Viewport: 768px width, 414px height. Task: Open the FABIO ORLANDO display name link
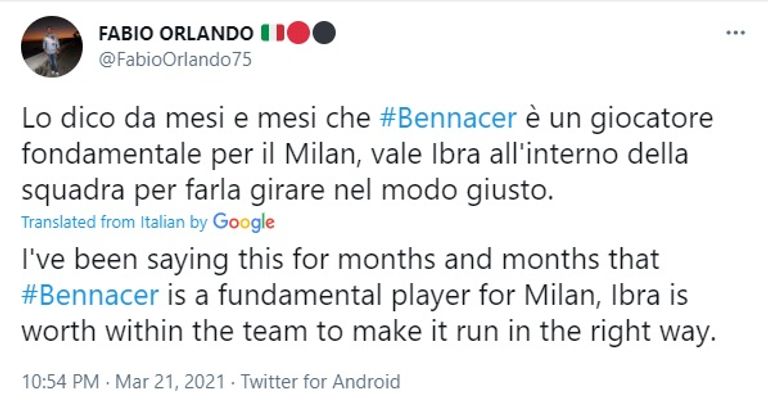pyautogui.click(x=175, y=33)
